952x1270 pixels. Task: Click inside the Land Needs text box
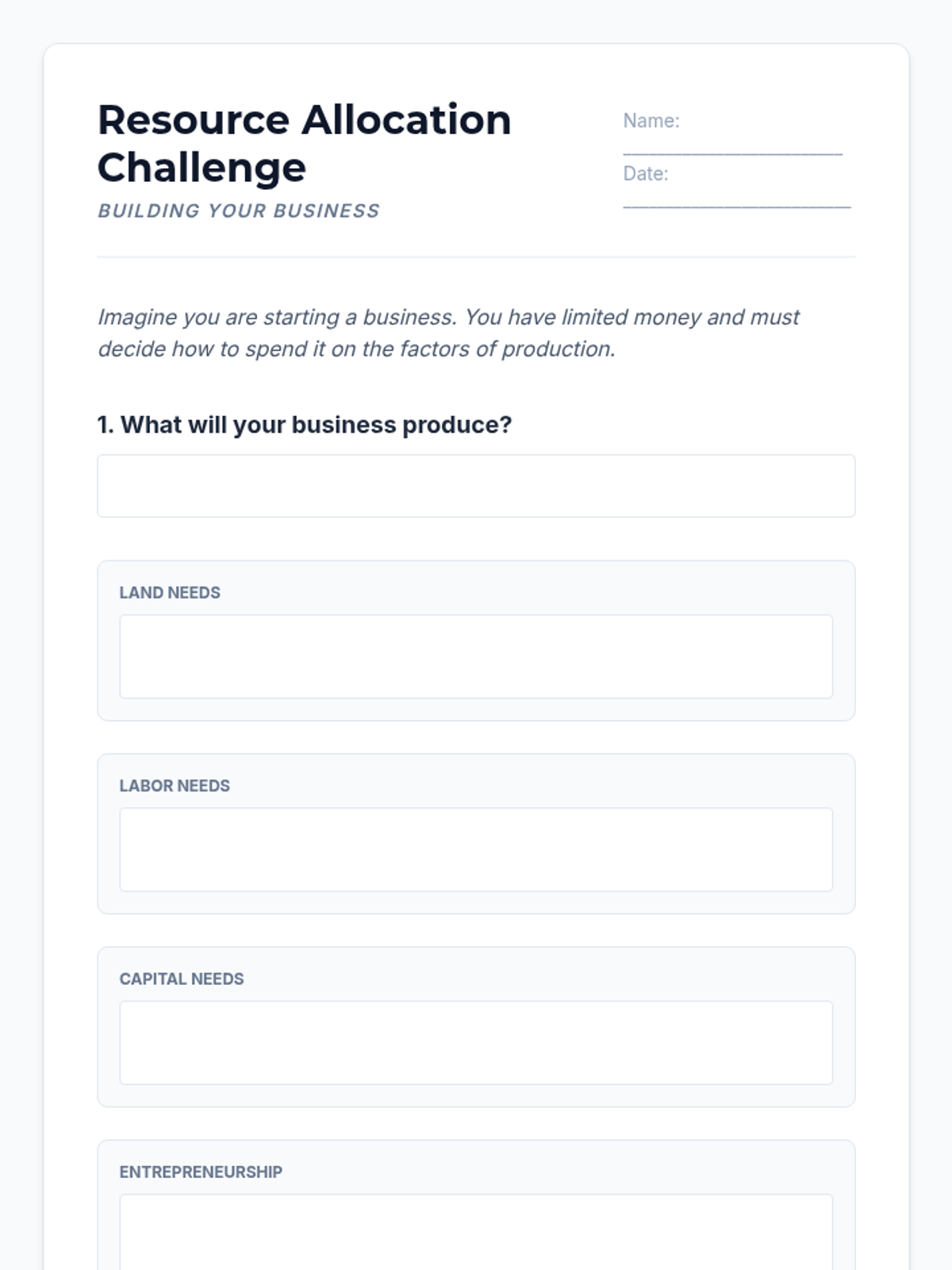pos(476,656)
